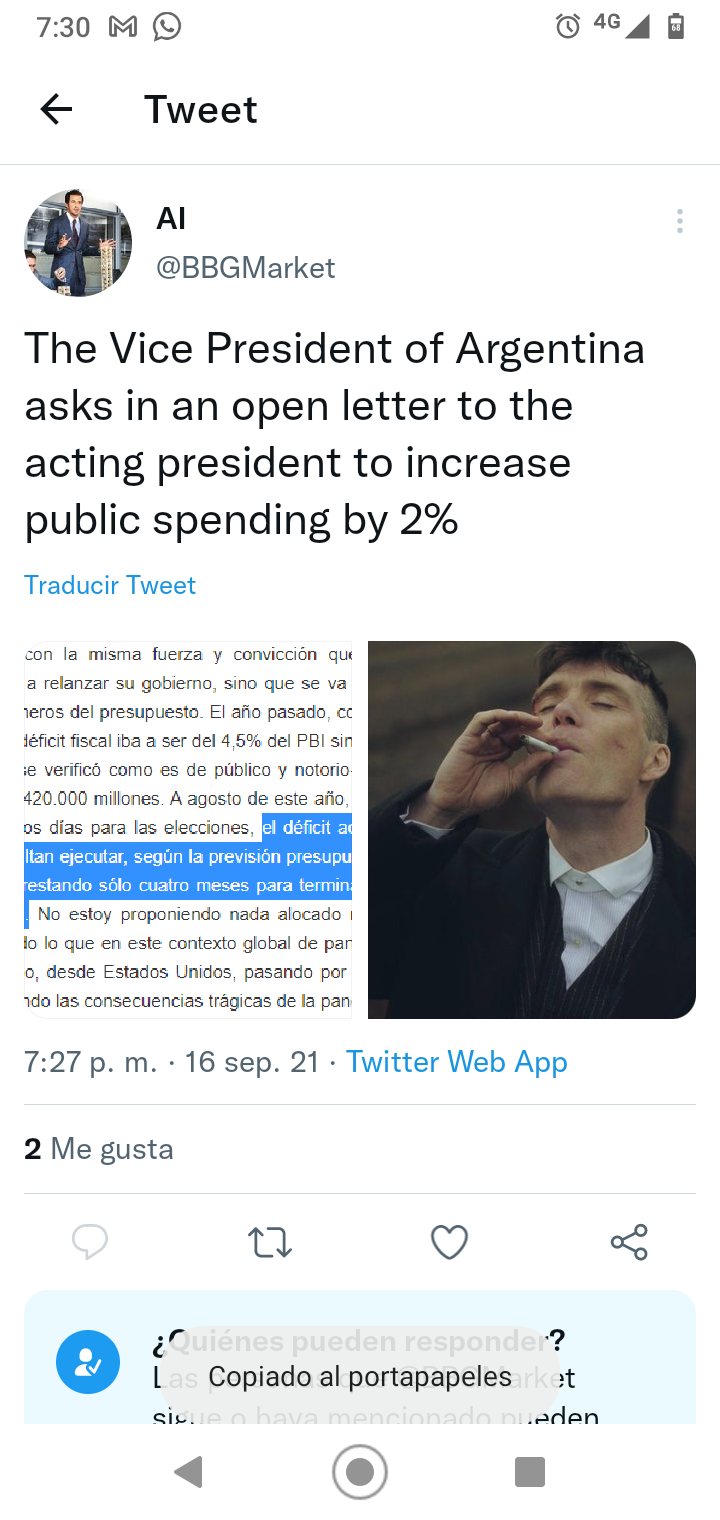
Task: Open the smoking man photo
Action: 531,829
